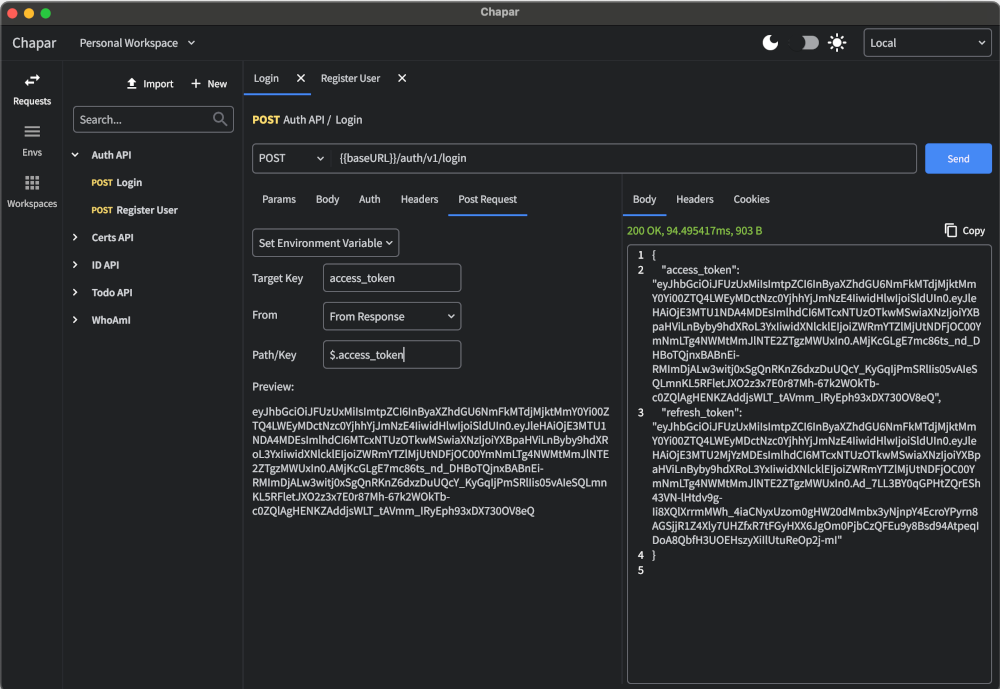Open the Auth tab

tap(369, 199)
